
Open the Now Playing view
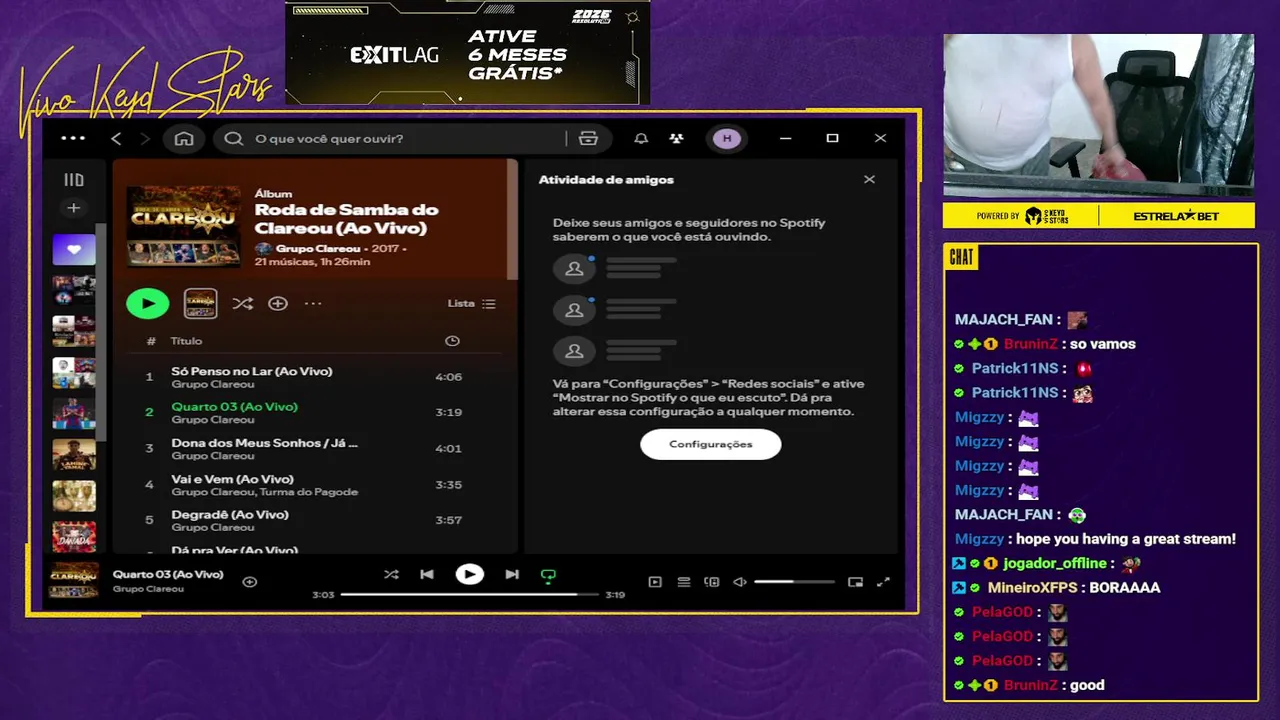click(655, 582)
